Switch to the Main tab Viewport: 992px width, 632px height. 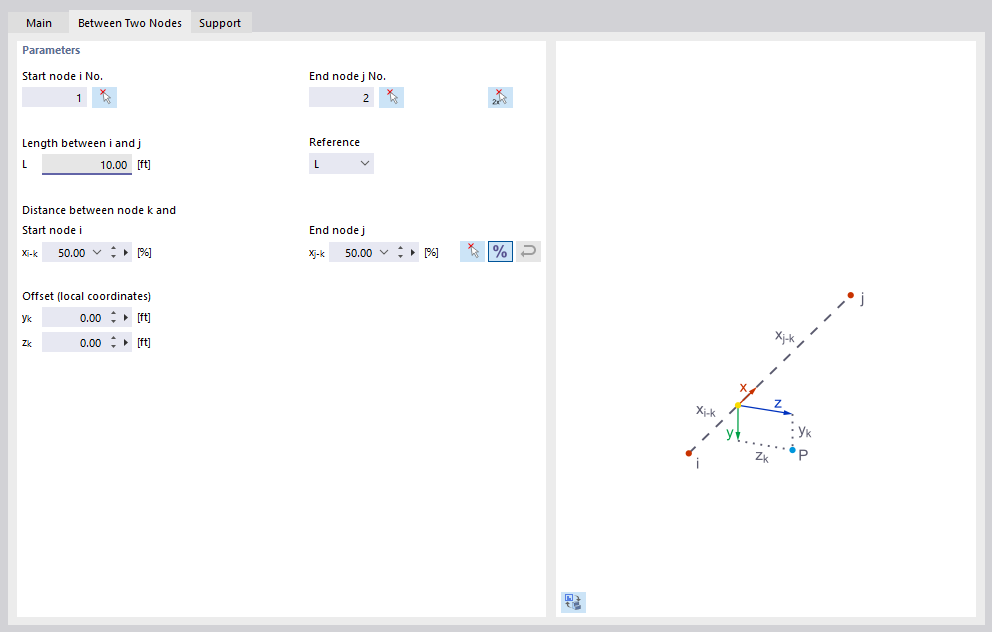38,21
